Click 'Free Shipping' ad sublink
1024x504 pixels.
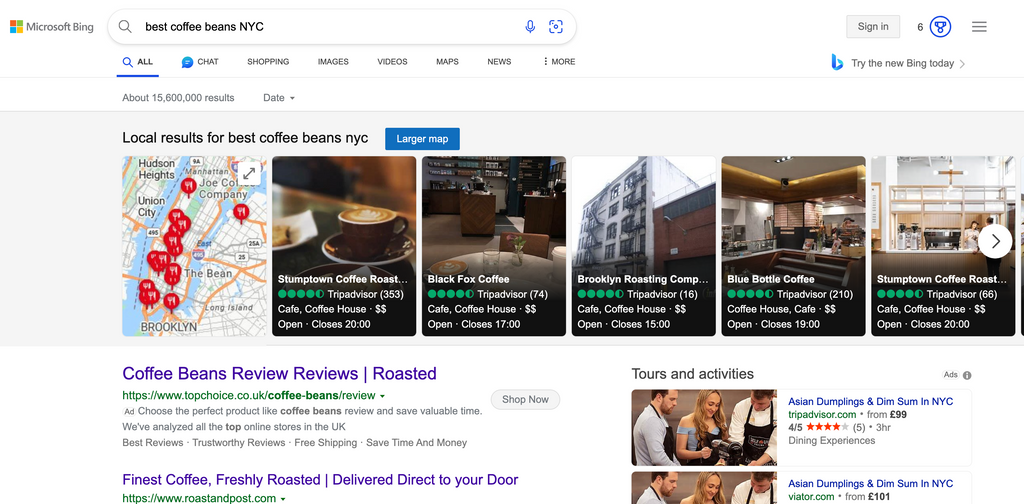[326, 443]
